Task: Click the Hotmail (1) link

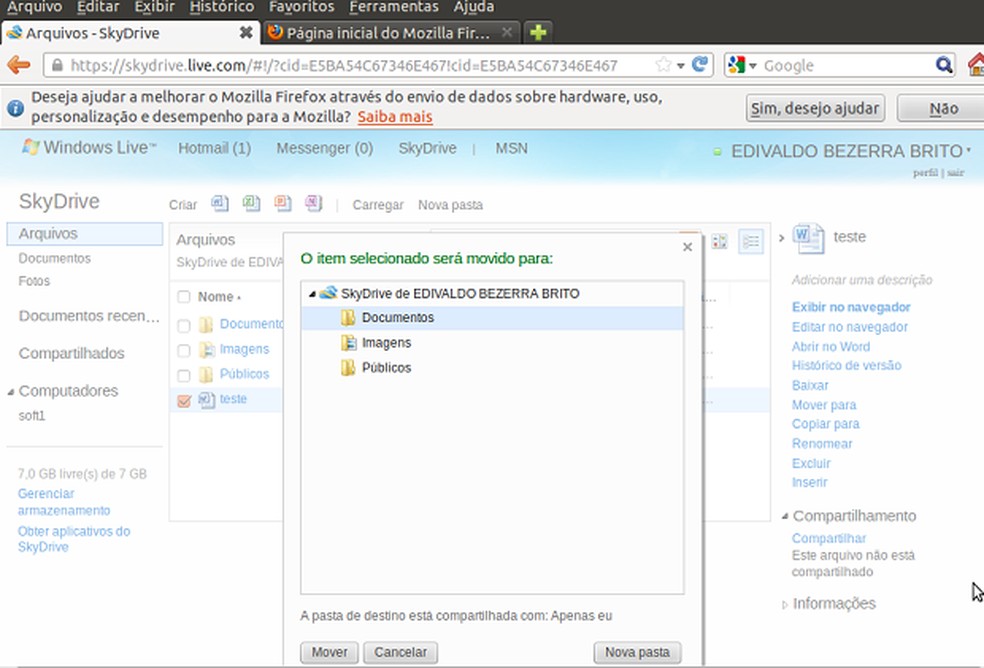Action: coord(214,148)
